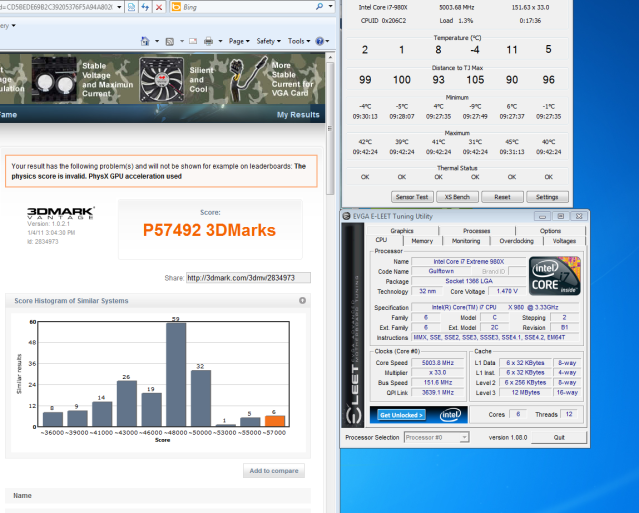
Task: Click the Compatibility View icon in address bar
Action: [x=131, y=7]
